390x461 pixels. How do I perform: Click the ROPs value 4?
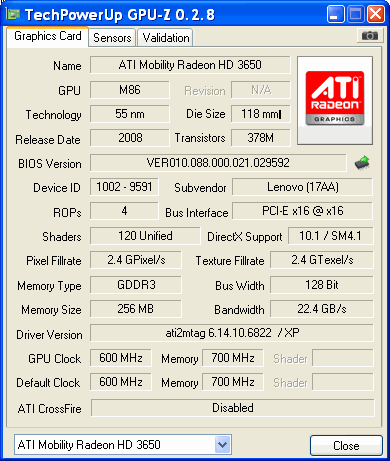(124, 211)
